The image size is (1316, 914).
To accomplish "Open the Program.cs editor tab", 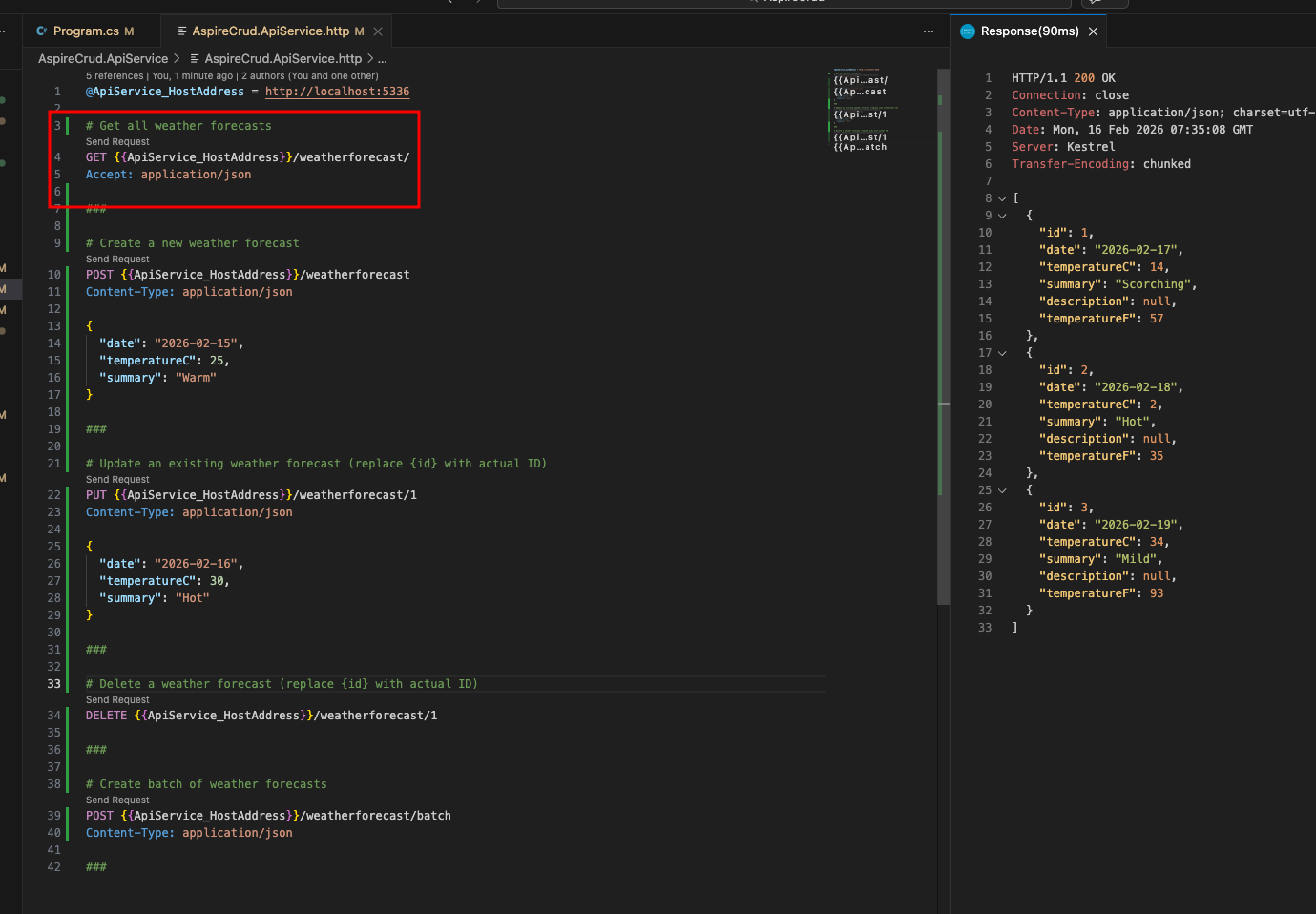I will [86, 31].
